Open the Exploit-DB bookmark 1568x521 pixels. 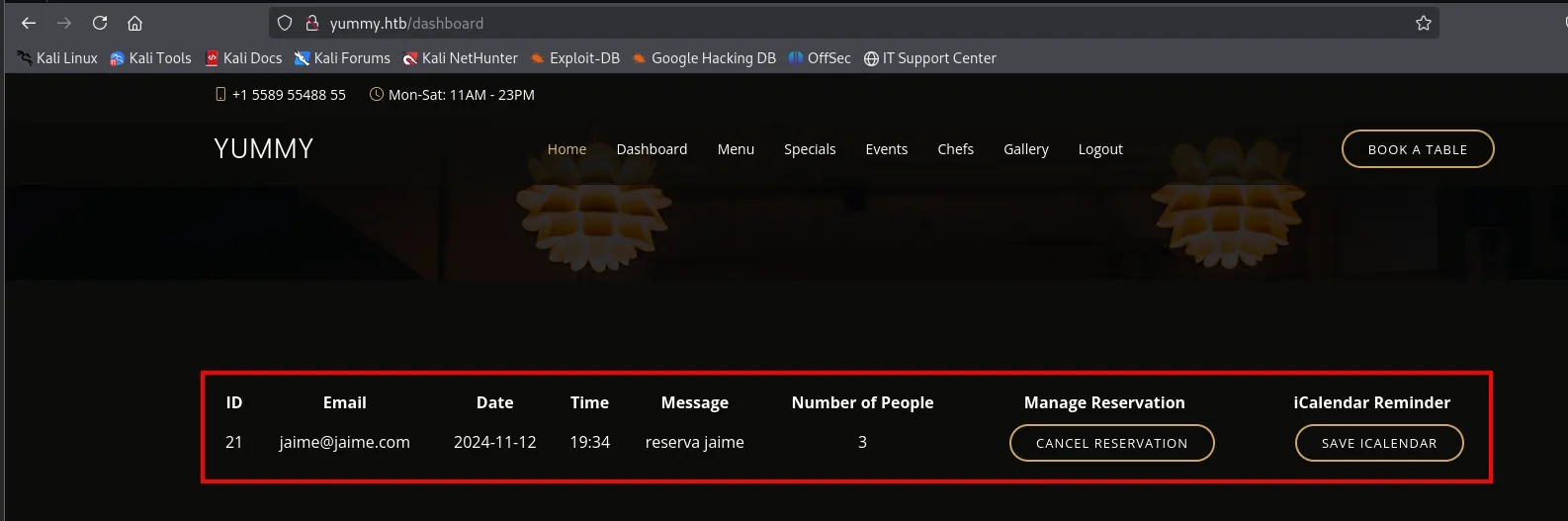[x=574, y=58]
